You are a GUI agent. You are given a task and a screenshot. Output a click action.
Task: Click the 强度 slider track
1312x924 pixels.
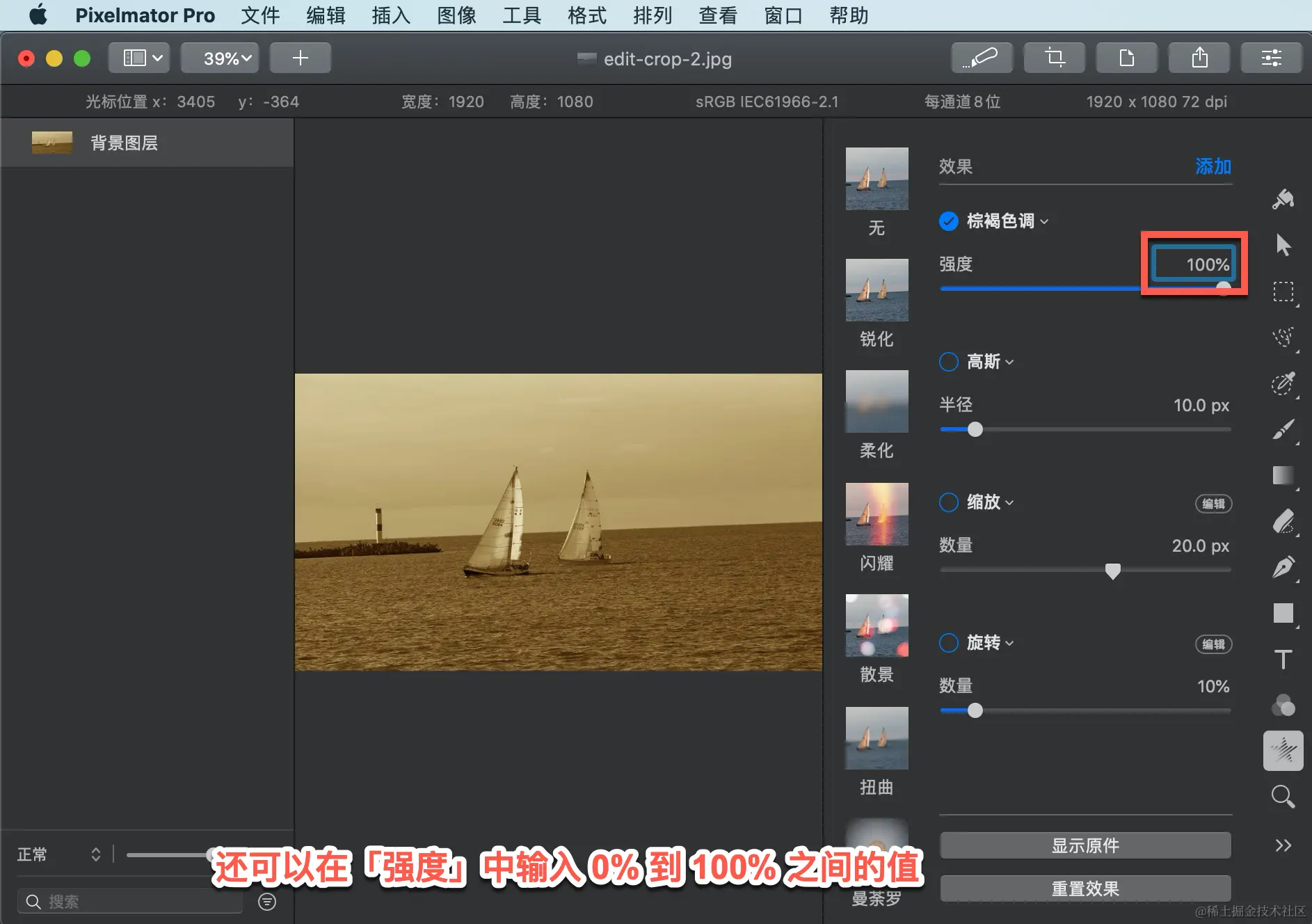click(1085, 289)
